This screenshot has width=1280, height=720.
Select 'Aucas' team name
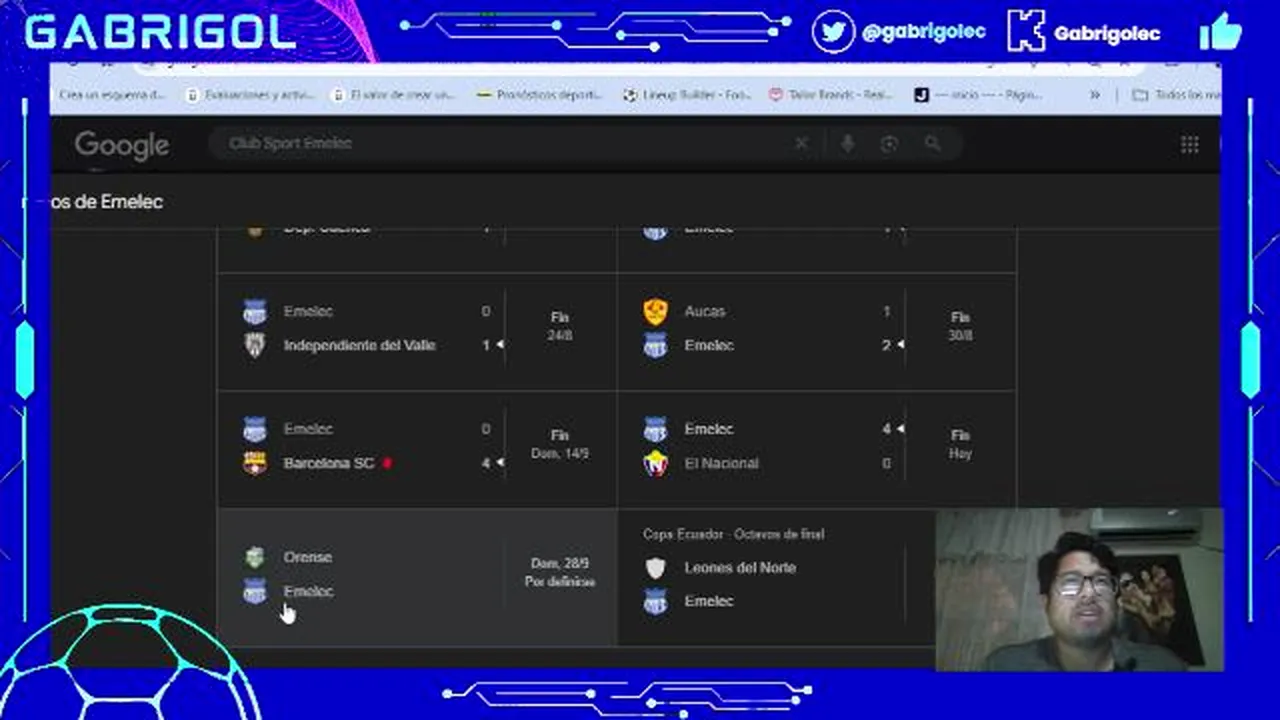[x=705, y=312]
